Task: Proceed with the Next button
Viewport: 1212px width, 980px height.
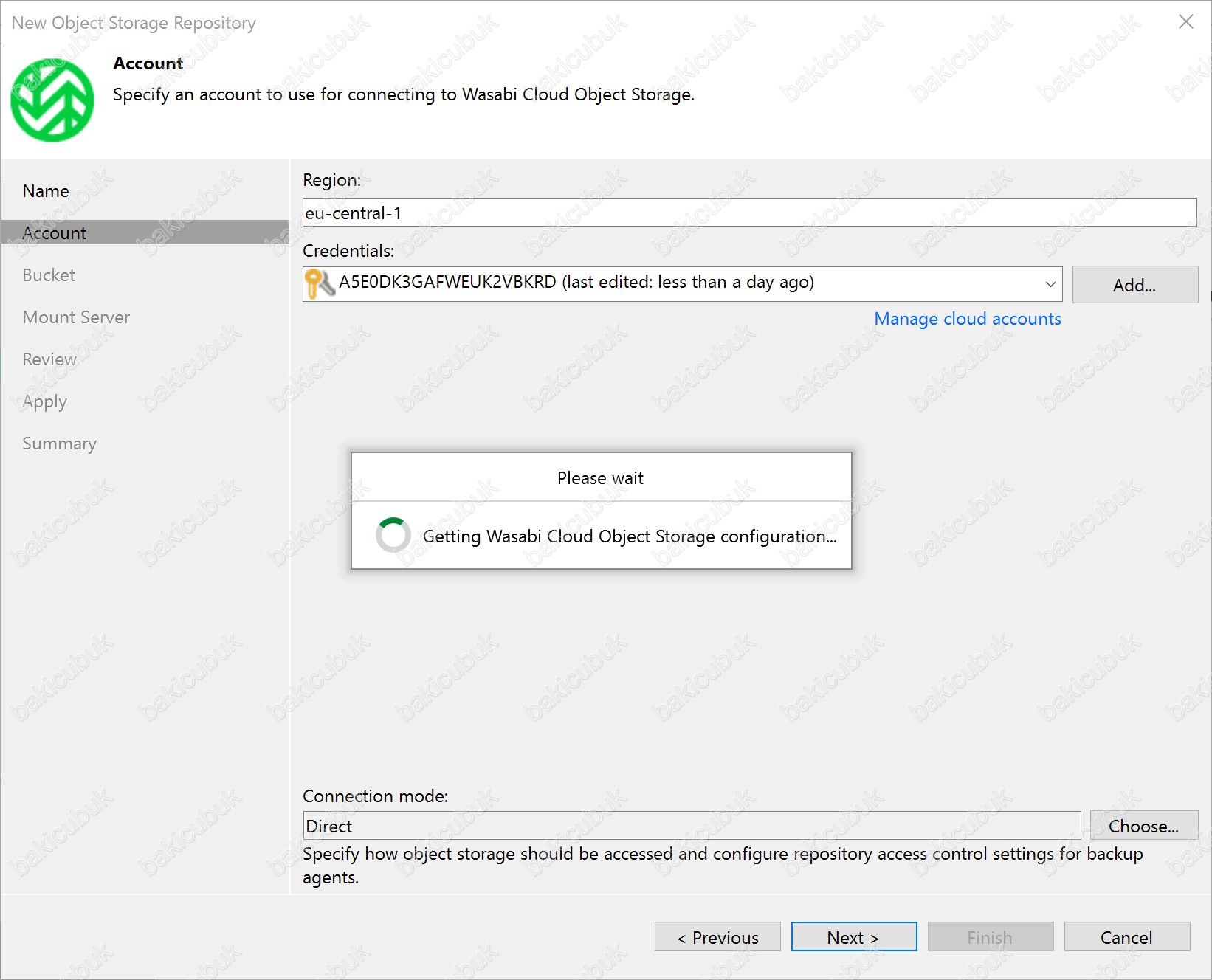Action: tap(853, 937)
